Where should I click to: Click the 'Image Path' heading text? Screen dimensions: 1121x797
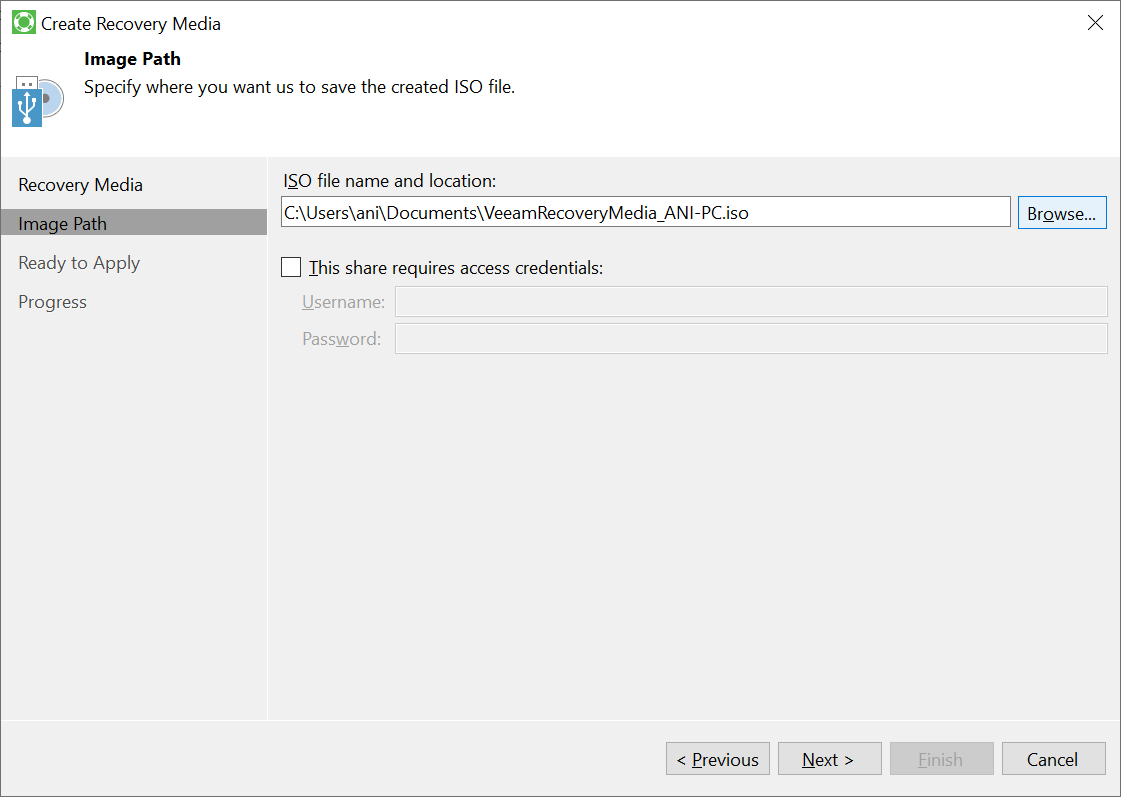132,59
